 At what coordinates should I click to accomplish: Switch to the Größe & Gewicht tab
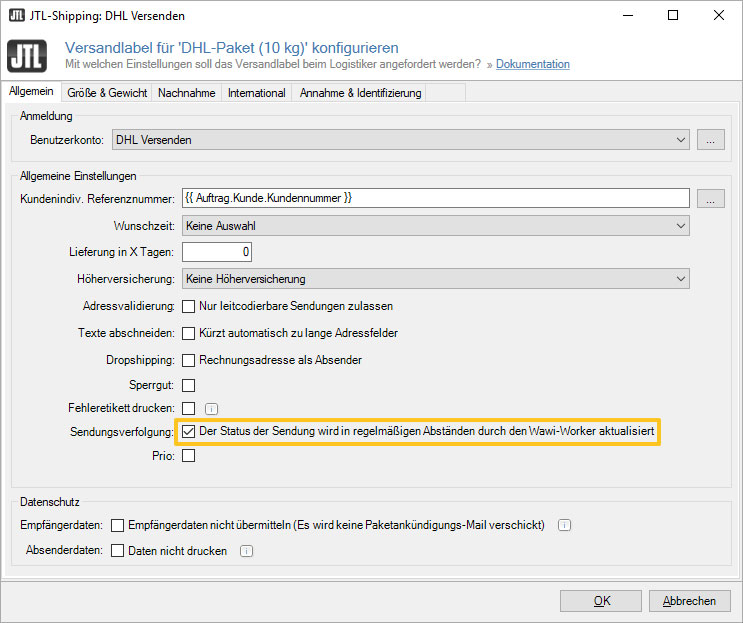point(106,93)
